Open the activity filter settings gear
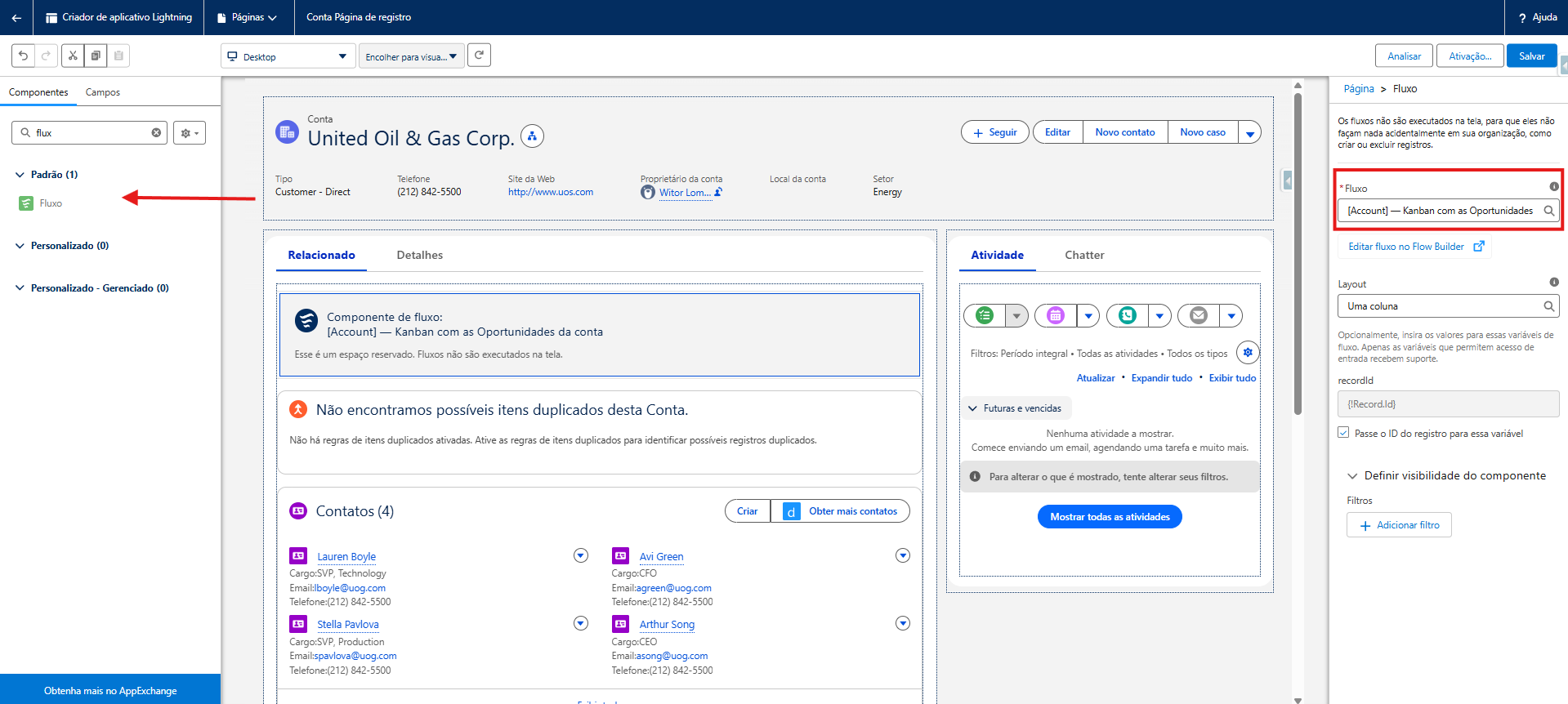Image resolution: width=1568 pixels, height=704 pixels. click(1248, 353)
